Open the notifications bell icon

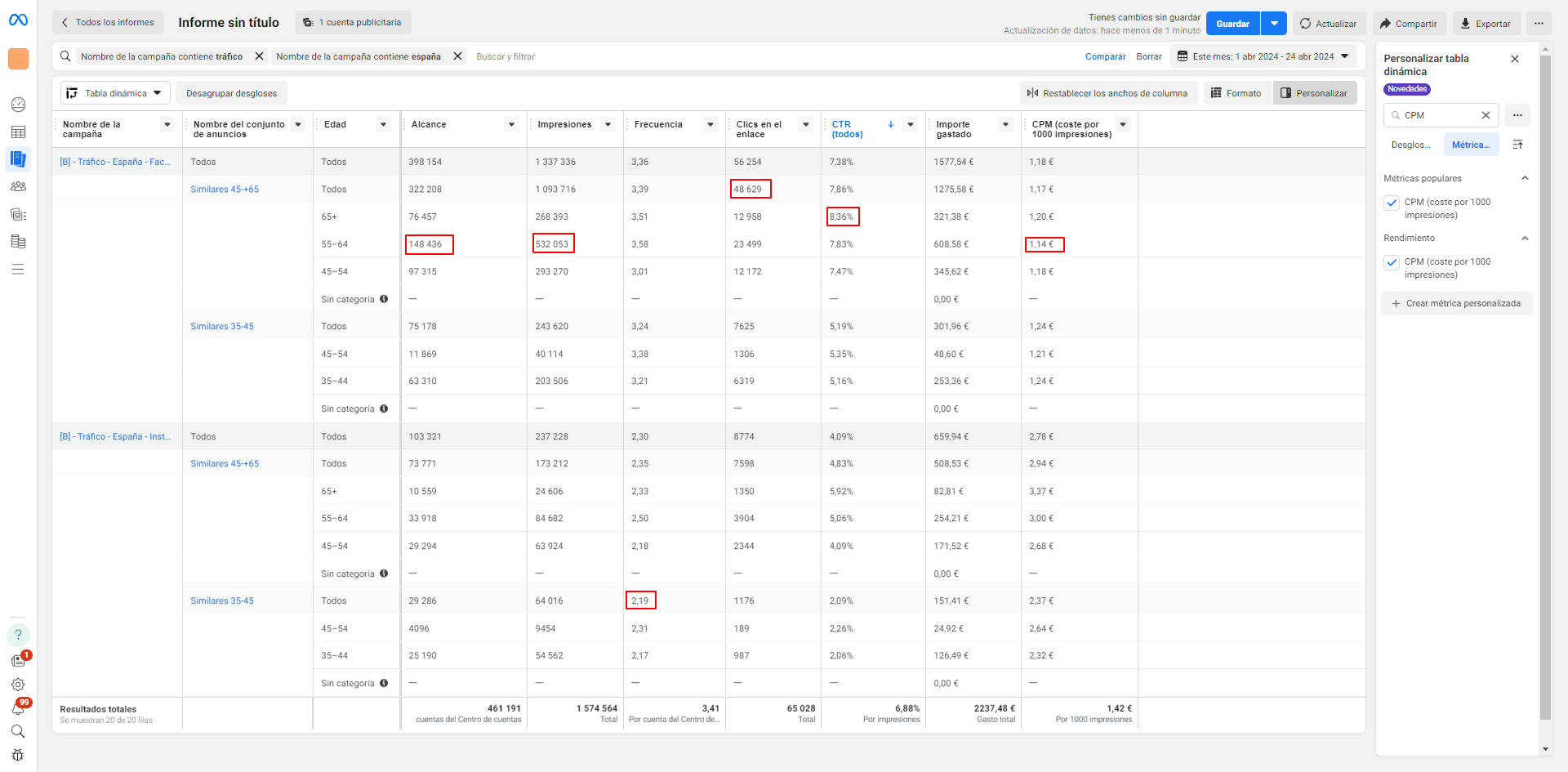pyautogui.click(x=18, y=708)
